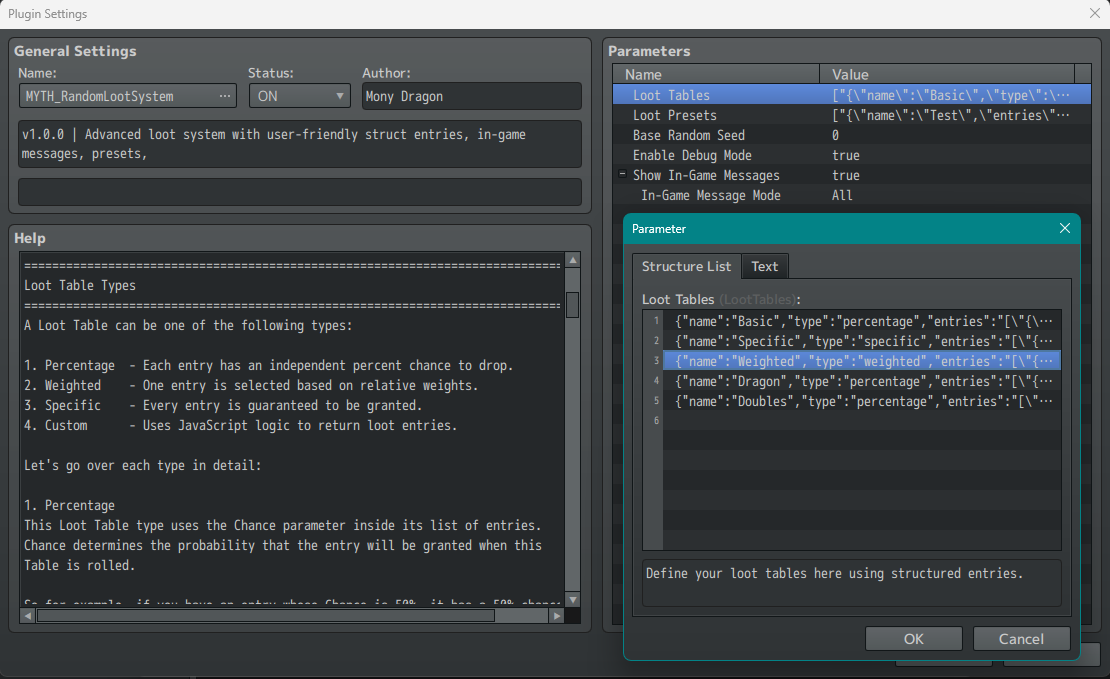This screenshot has height=679, width=1110.
Task: Select the Dragon loot table entry
Action: point(862,382)
